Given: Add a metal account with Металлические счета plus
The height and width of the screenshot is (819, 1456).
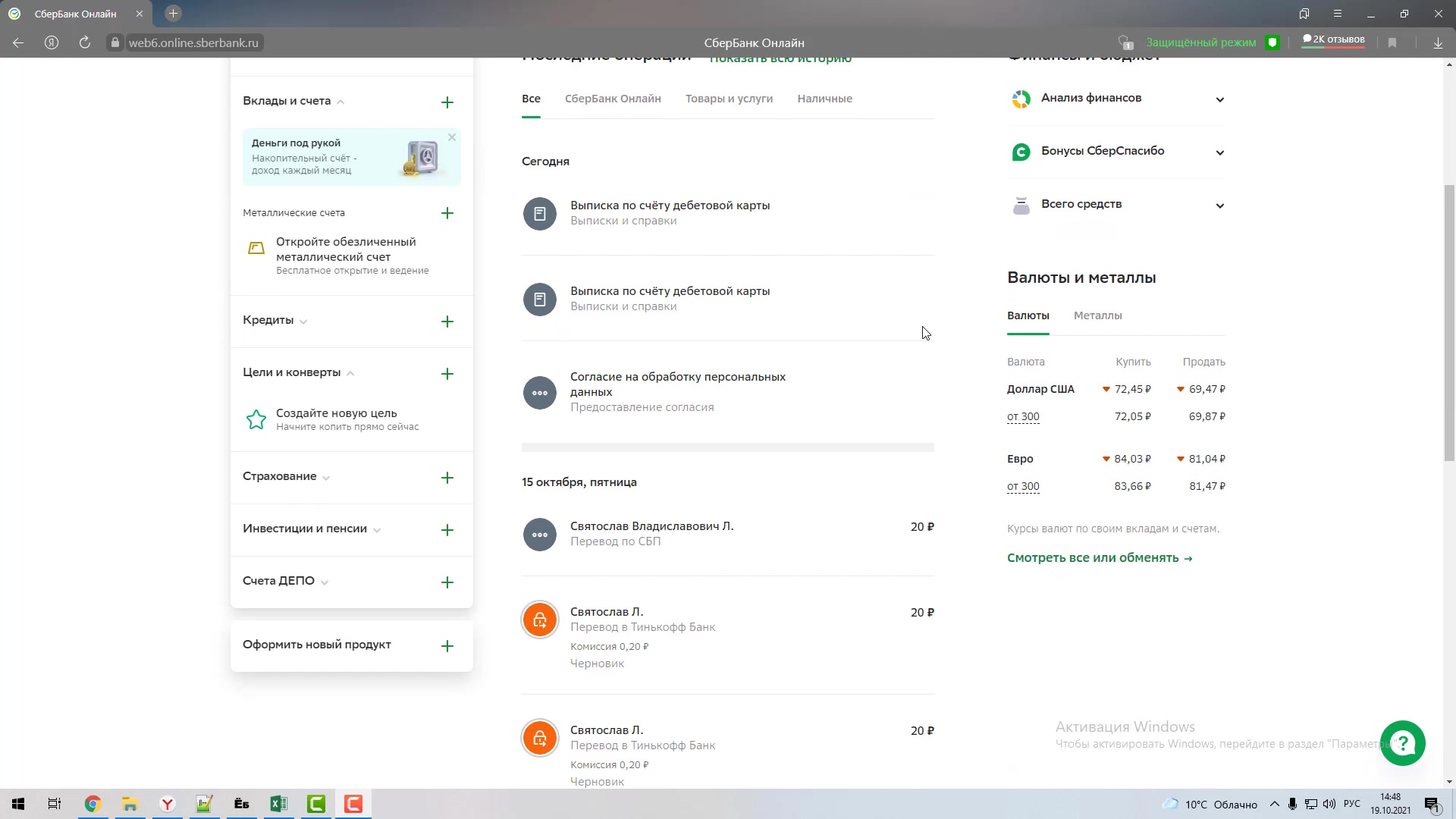Looking at the screenshot, I should click(447, 213).
